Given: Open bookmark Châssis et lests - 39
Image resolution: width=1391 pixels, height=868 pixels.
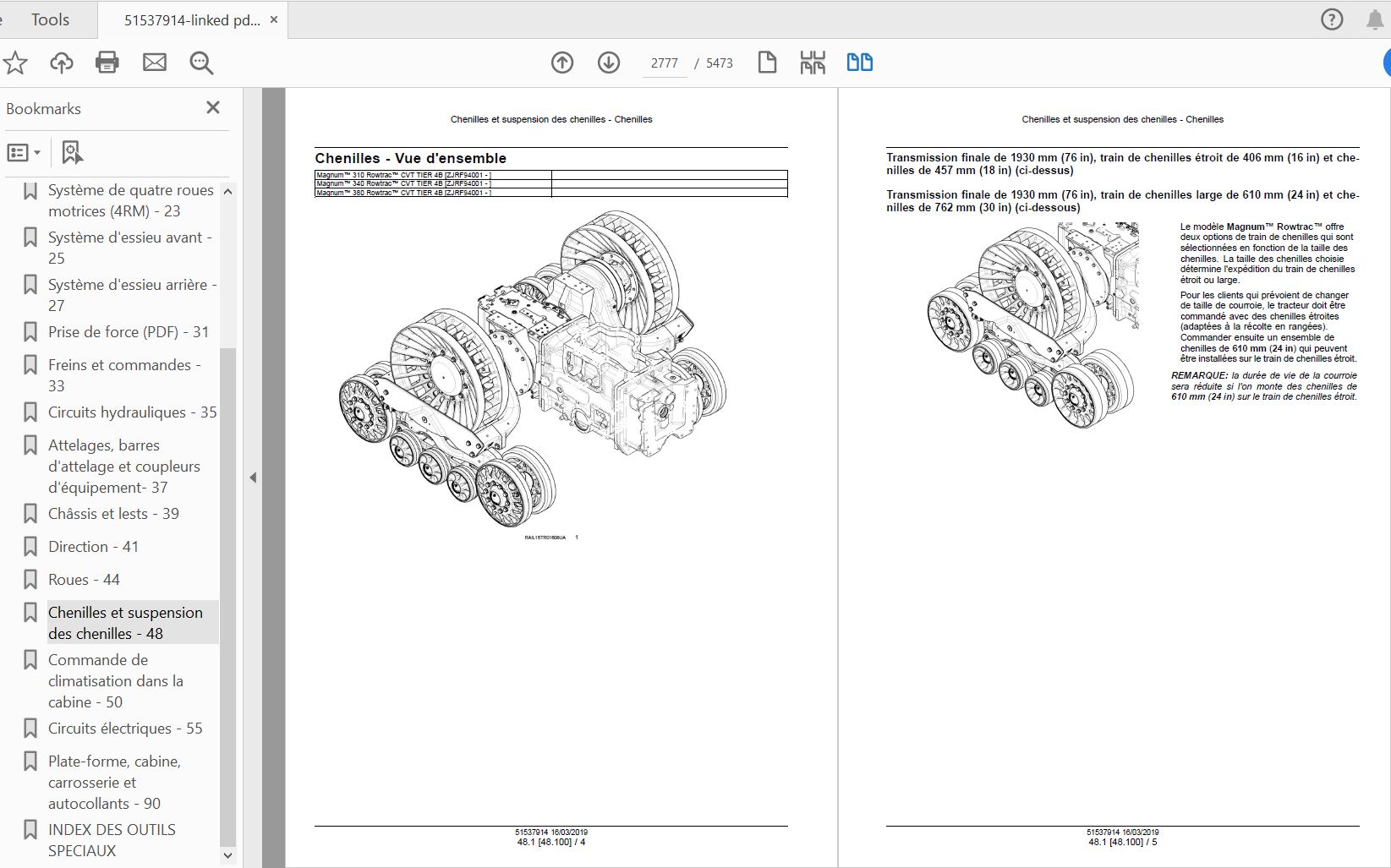Looking at the screenshot, I should pyautogui.click(x=113, y=514).
